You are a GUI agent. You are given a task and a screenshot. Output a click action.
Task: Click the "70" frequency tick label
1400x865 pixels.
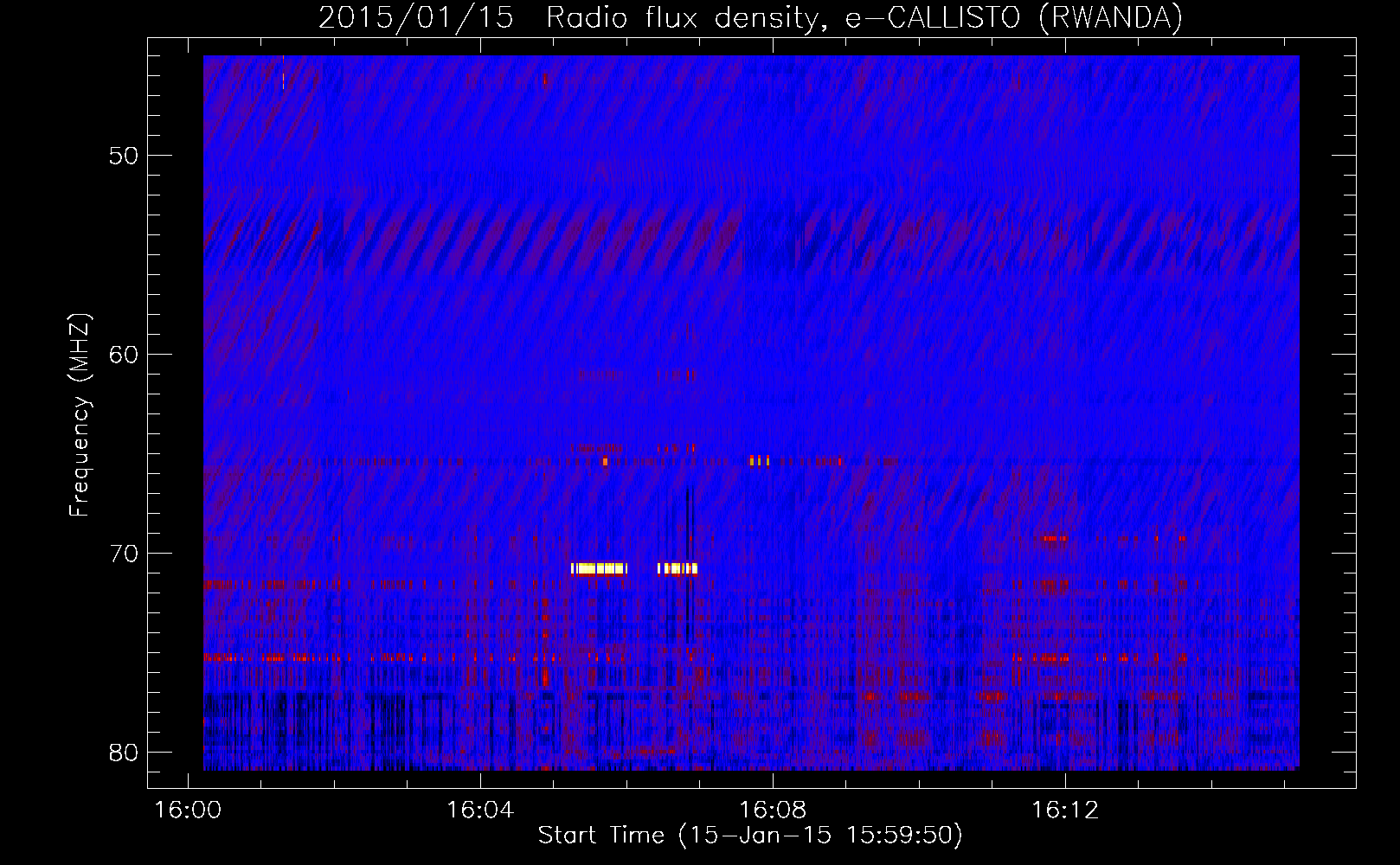click(x=124, y=554)
